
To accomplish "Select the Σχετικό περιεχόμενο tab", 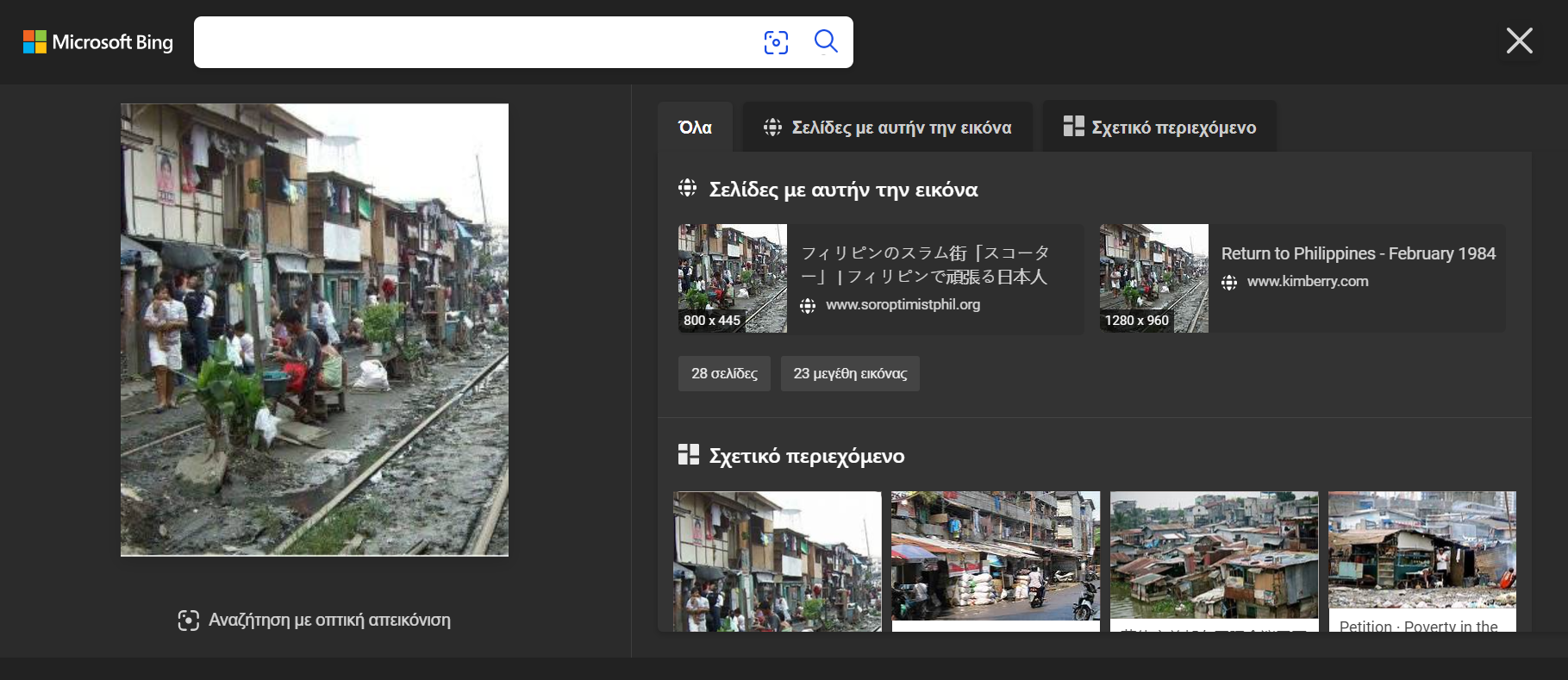I will [x=1159, y=128].
